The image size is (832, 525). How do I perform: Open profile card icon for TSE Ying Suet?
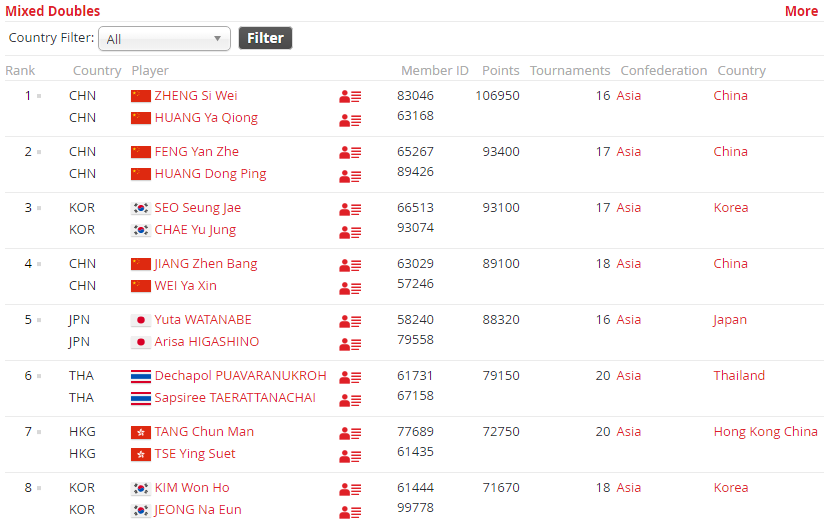point(350,457)
